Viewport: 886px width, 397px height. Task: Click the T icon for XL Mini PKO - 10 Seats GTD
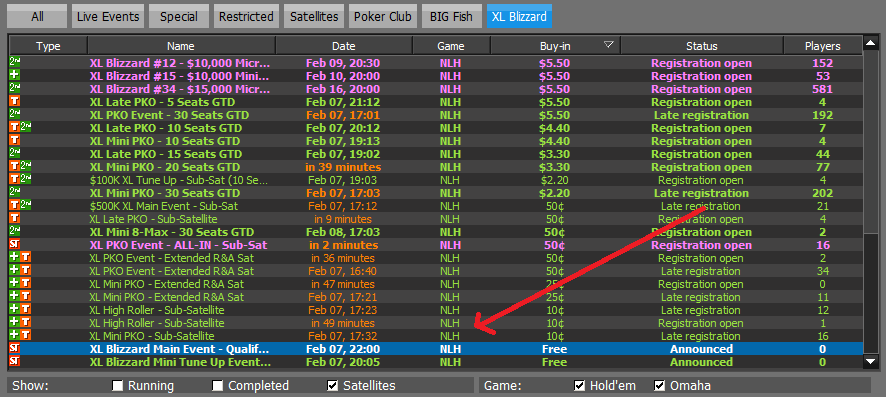15,141
